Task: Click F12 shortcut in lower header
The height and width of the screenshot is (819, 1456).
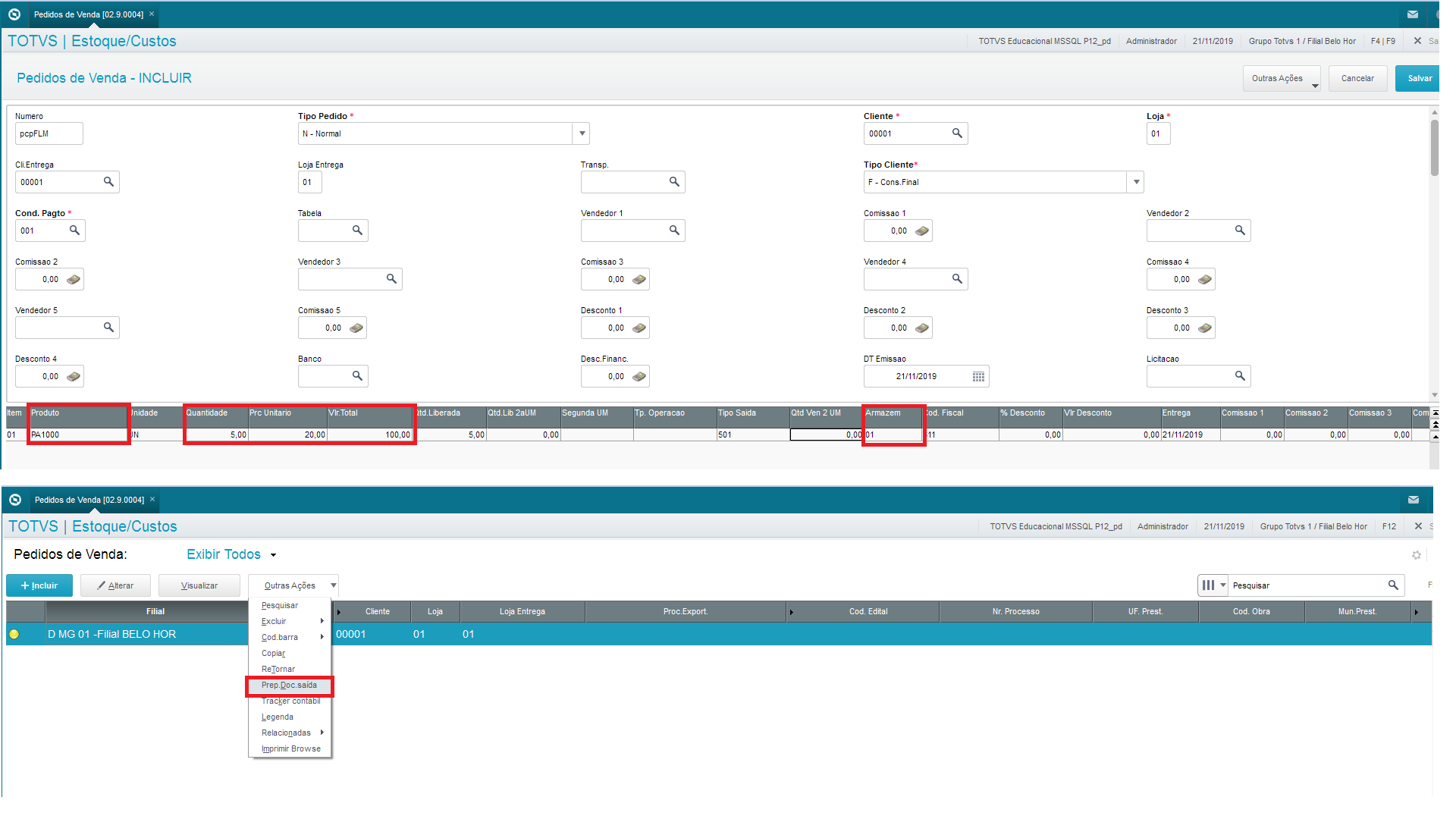Action: pos(1389,526)
